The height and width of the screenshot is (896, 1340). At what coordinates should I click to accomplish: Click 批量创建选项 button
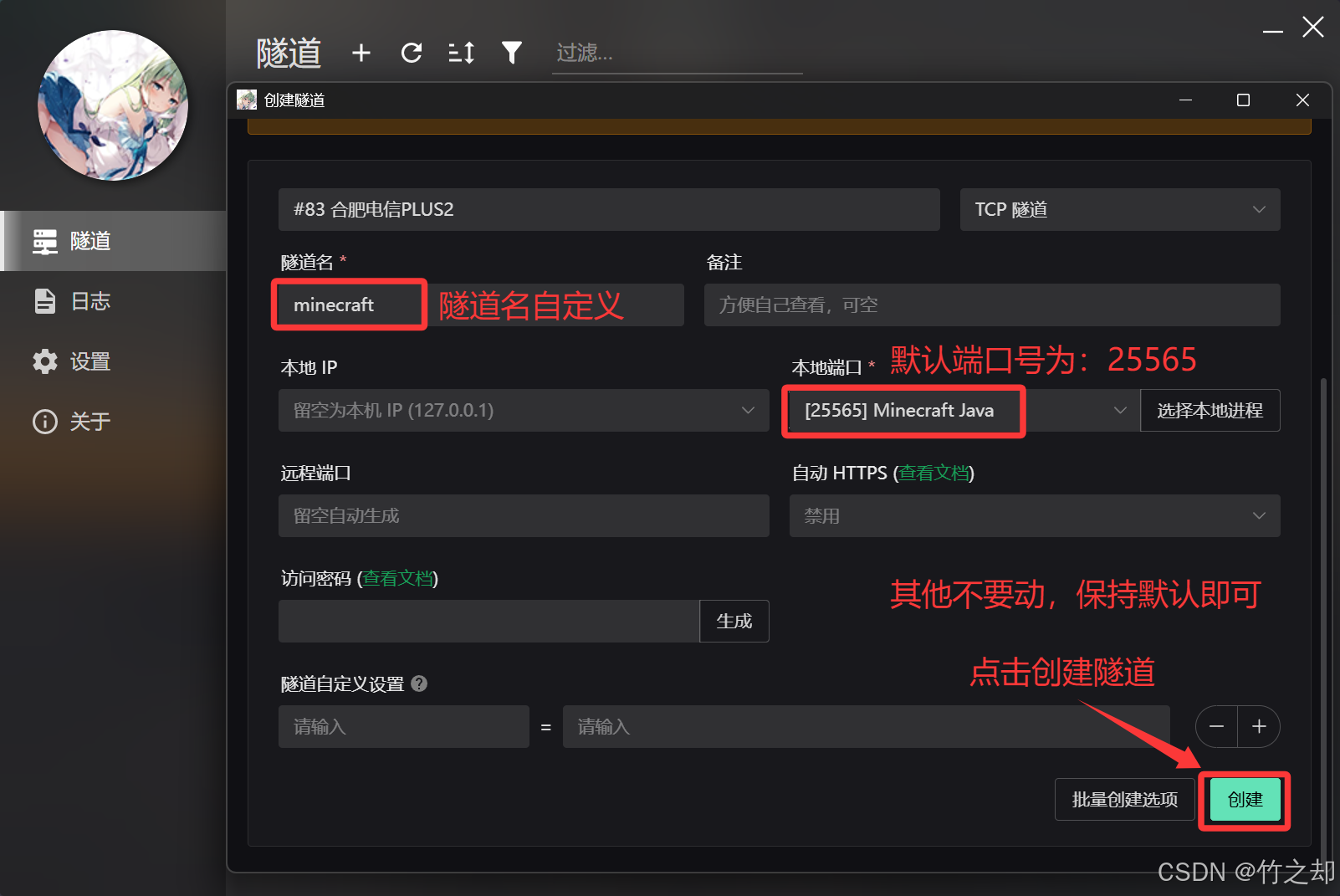pyautogui.click(x=1125, y=799)
